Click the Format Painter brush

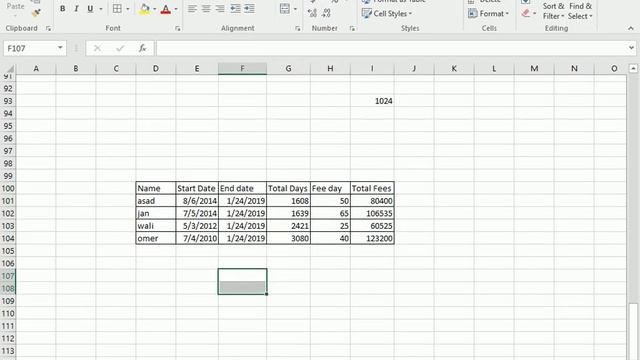pos(36,13)
